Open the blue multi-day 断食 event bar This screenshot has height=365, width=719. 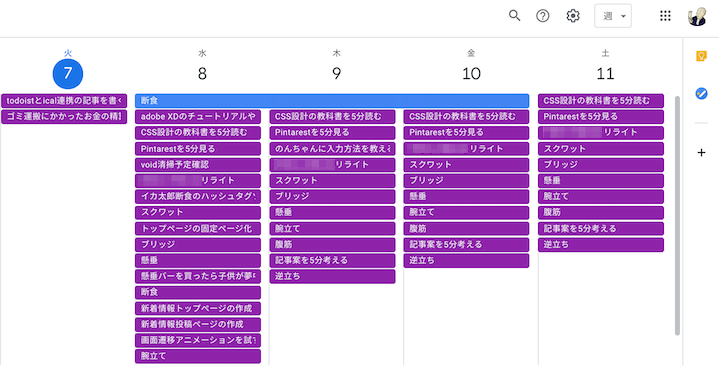(x=332, y=101)
